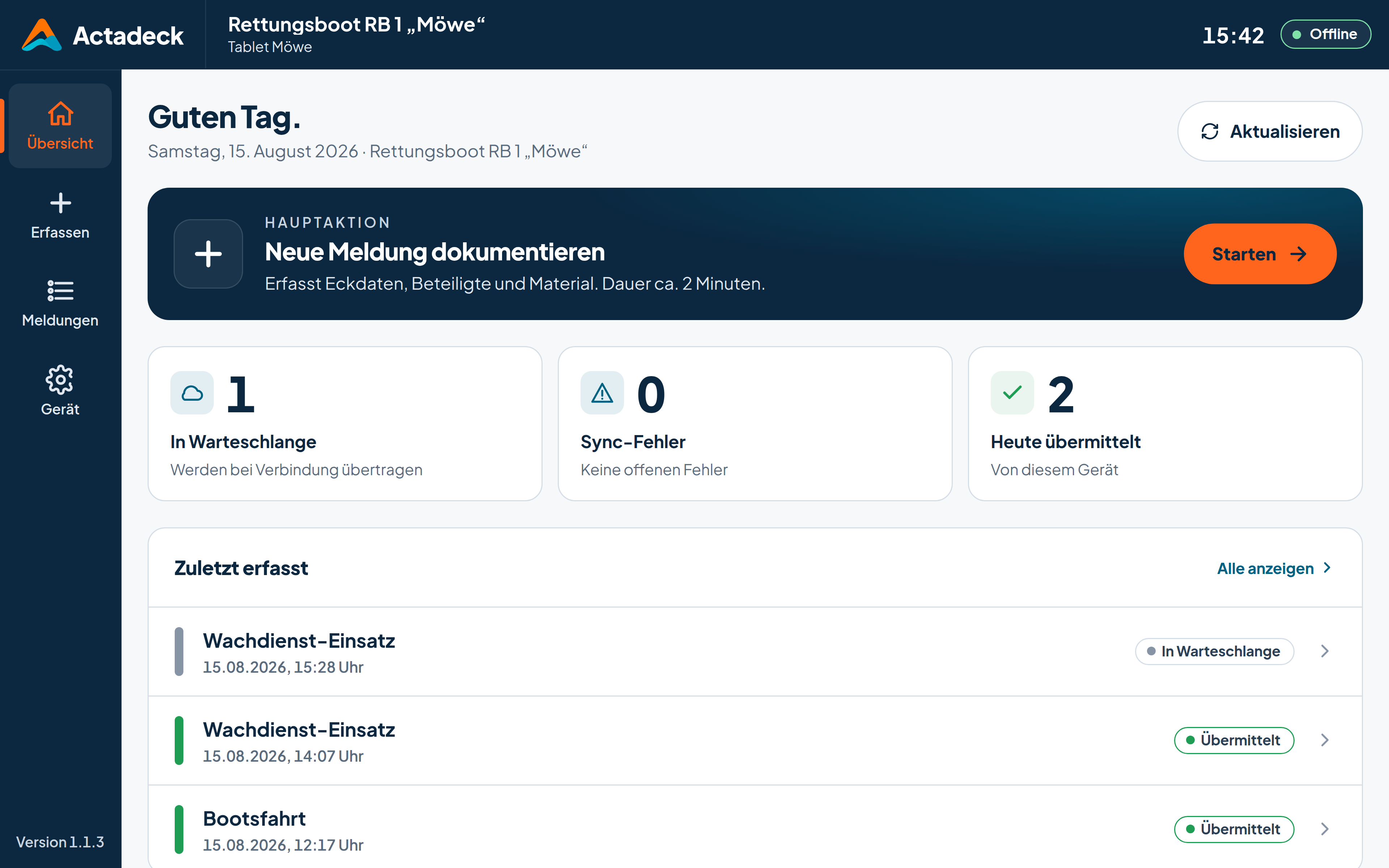Expand the 15:28 Wachdienst-Einsatz chevron
Viewport: 1389px width, 868px height.
click(1325, 652)
